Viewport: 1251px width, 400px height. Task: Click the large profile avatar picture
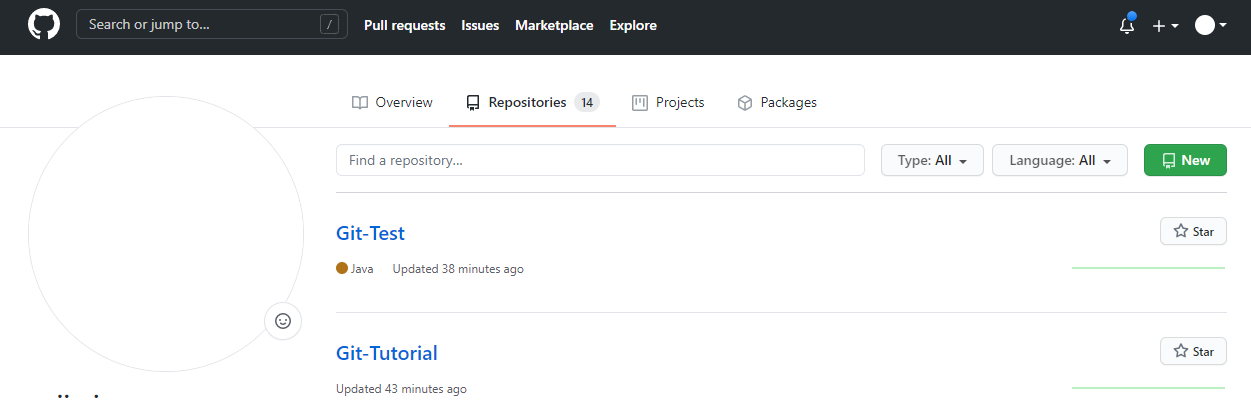click(166, 234)
